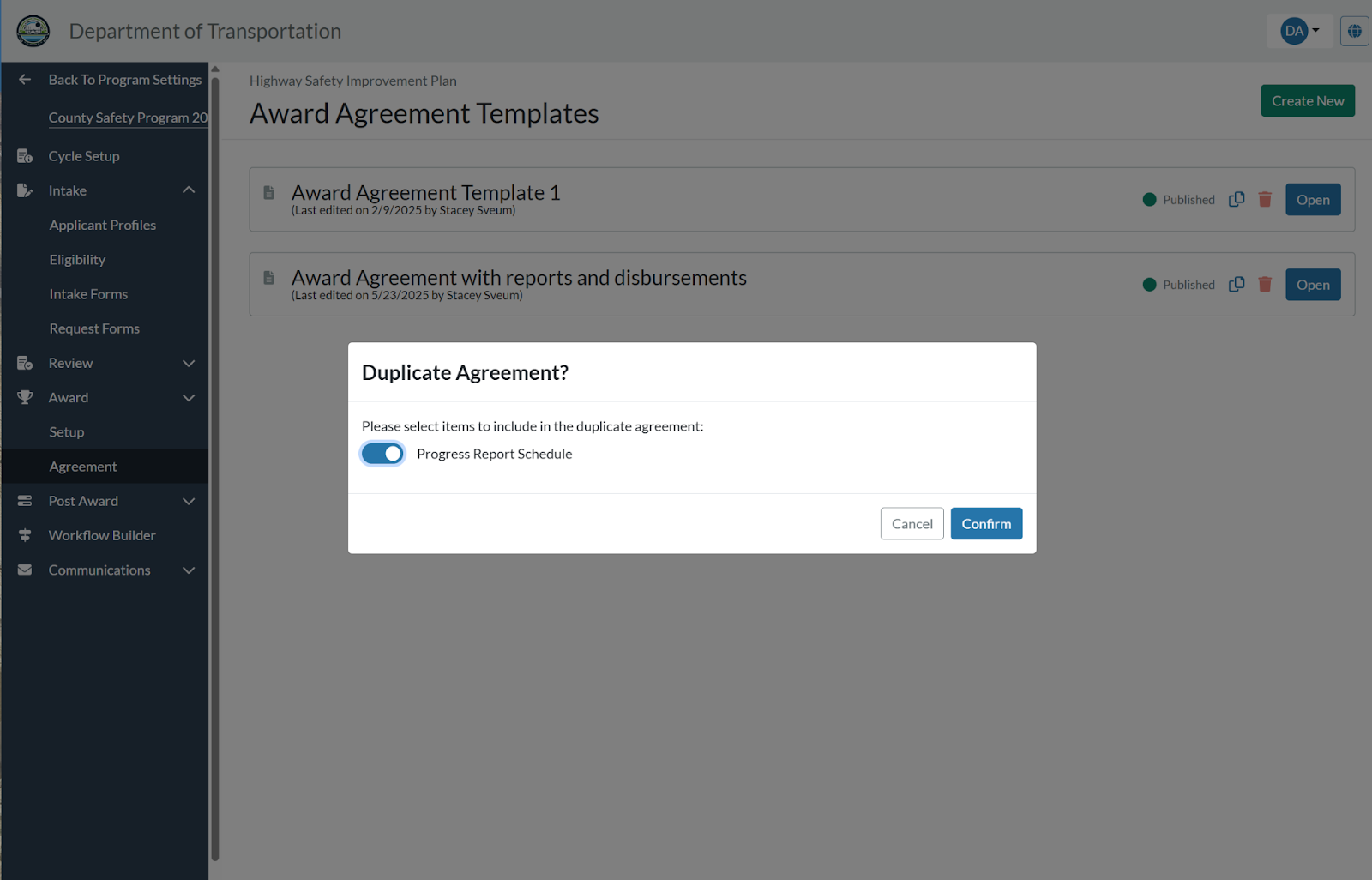This screenshot has height=880, width=1372.
Task: Delete the reports and disbursements agreement
Action: 1265,284
